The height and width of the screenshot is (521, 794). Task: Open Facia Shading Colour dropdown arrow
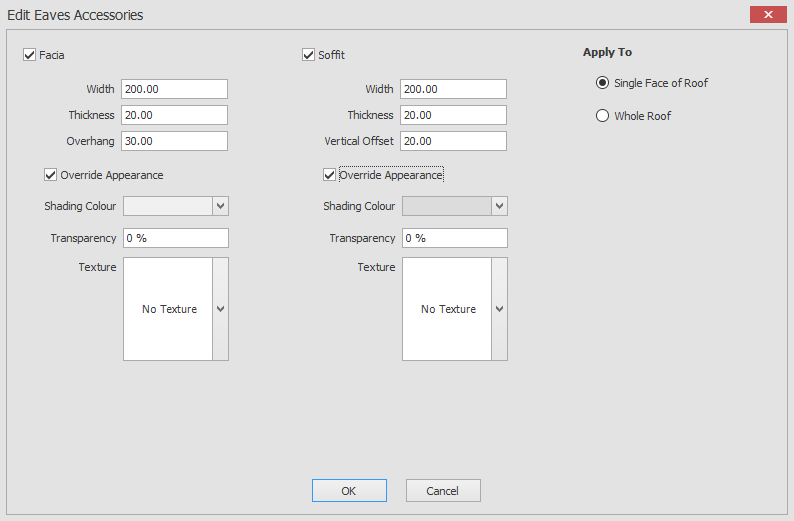(x=221, y=206)
